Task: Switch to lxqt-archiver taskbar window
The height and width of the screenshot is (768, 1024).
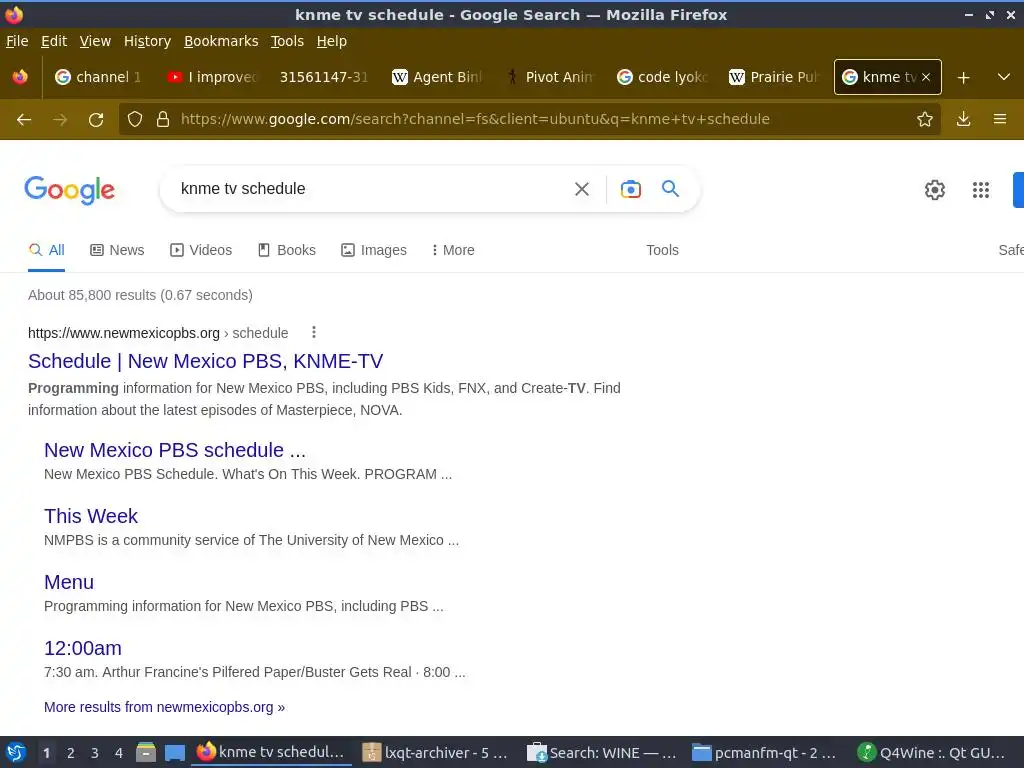Action: tap(436, 752)
